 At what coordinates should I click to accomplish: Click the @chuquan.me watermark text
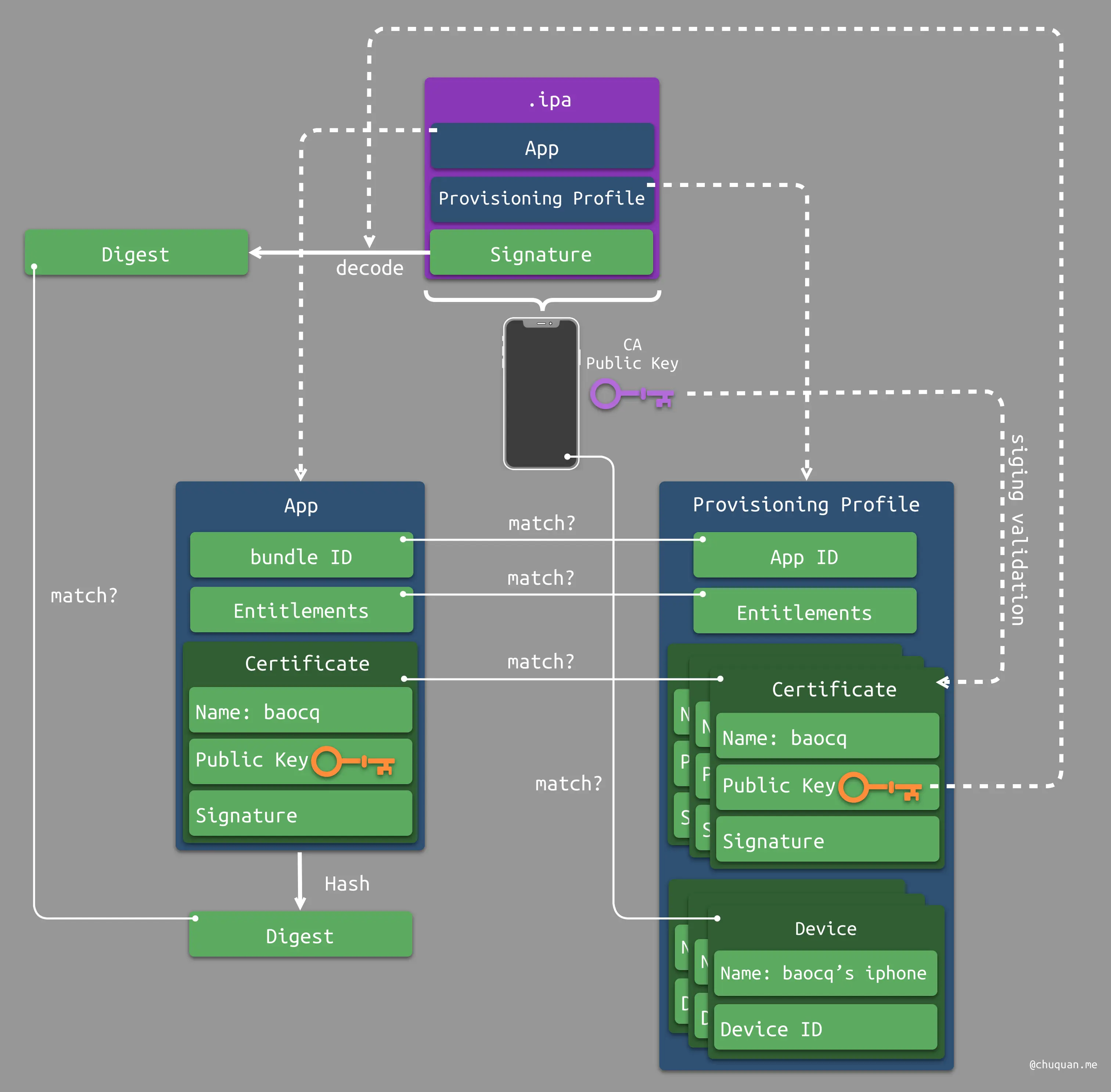coord(1063,1064)
